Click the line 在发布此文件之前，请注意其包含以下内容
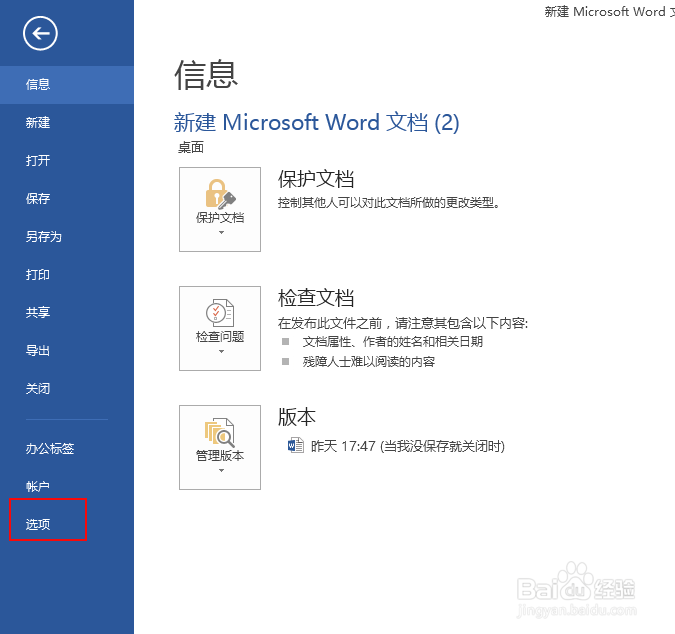This screenshot has width=675, height=634. [x=403, y=323]
